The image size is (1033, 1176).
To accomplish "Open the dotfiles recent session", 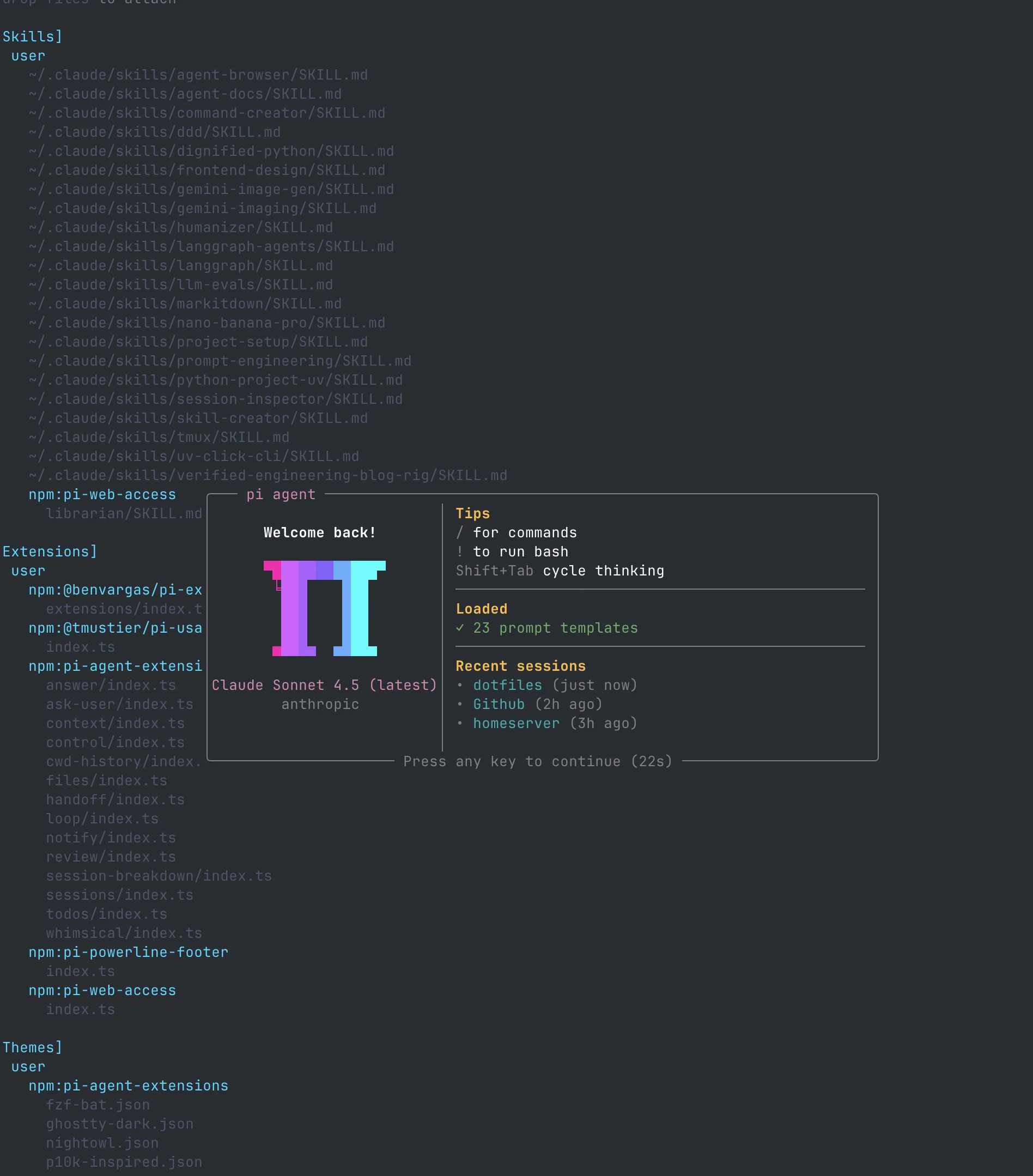I will click(x=507, y=684).
